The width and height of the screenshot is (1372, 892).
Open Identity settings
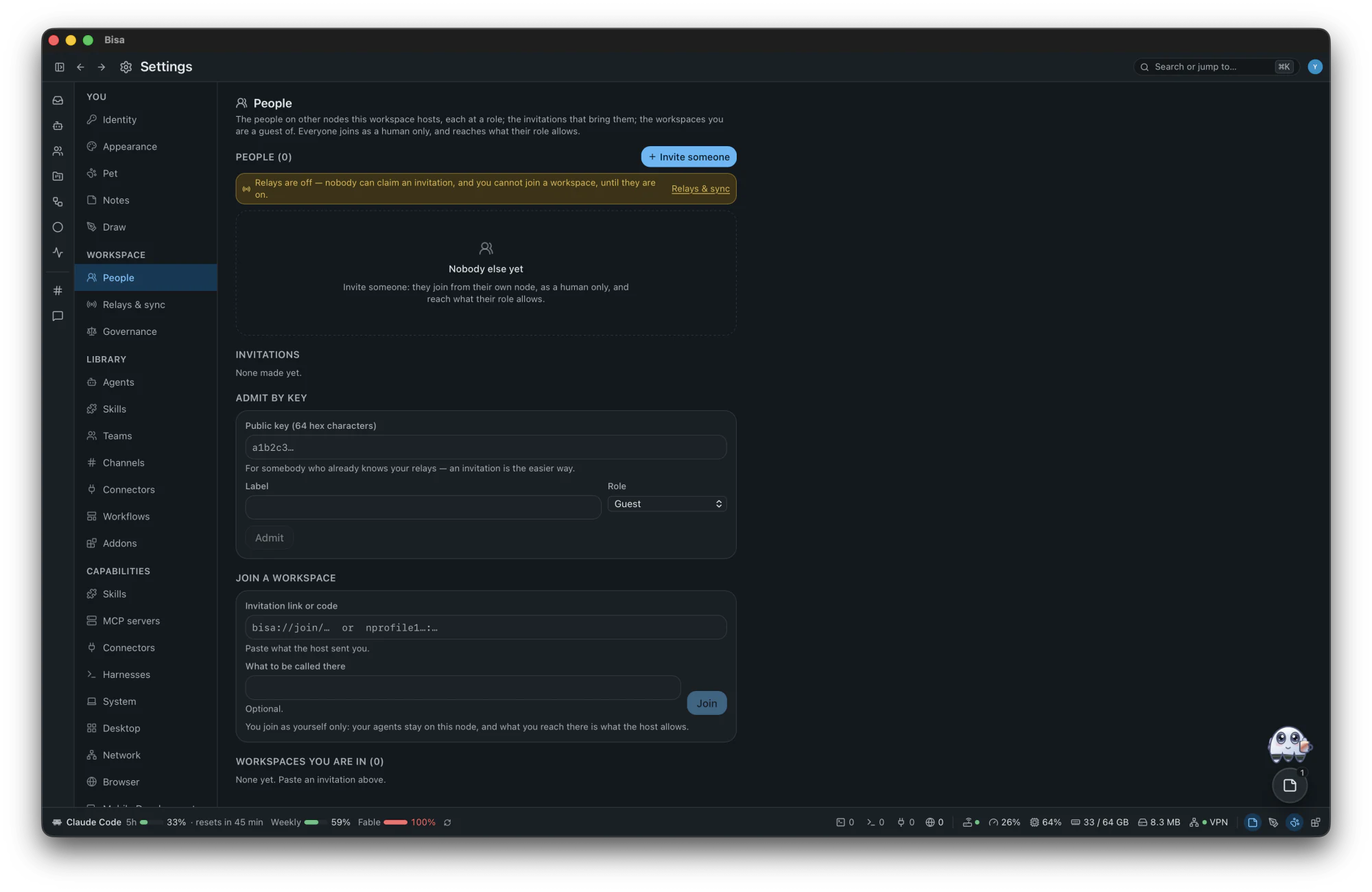click(x=146, y=119)
